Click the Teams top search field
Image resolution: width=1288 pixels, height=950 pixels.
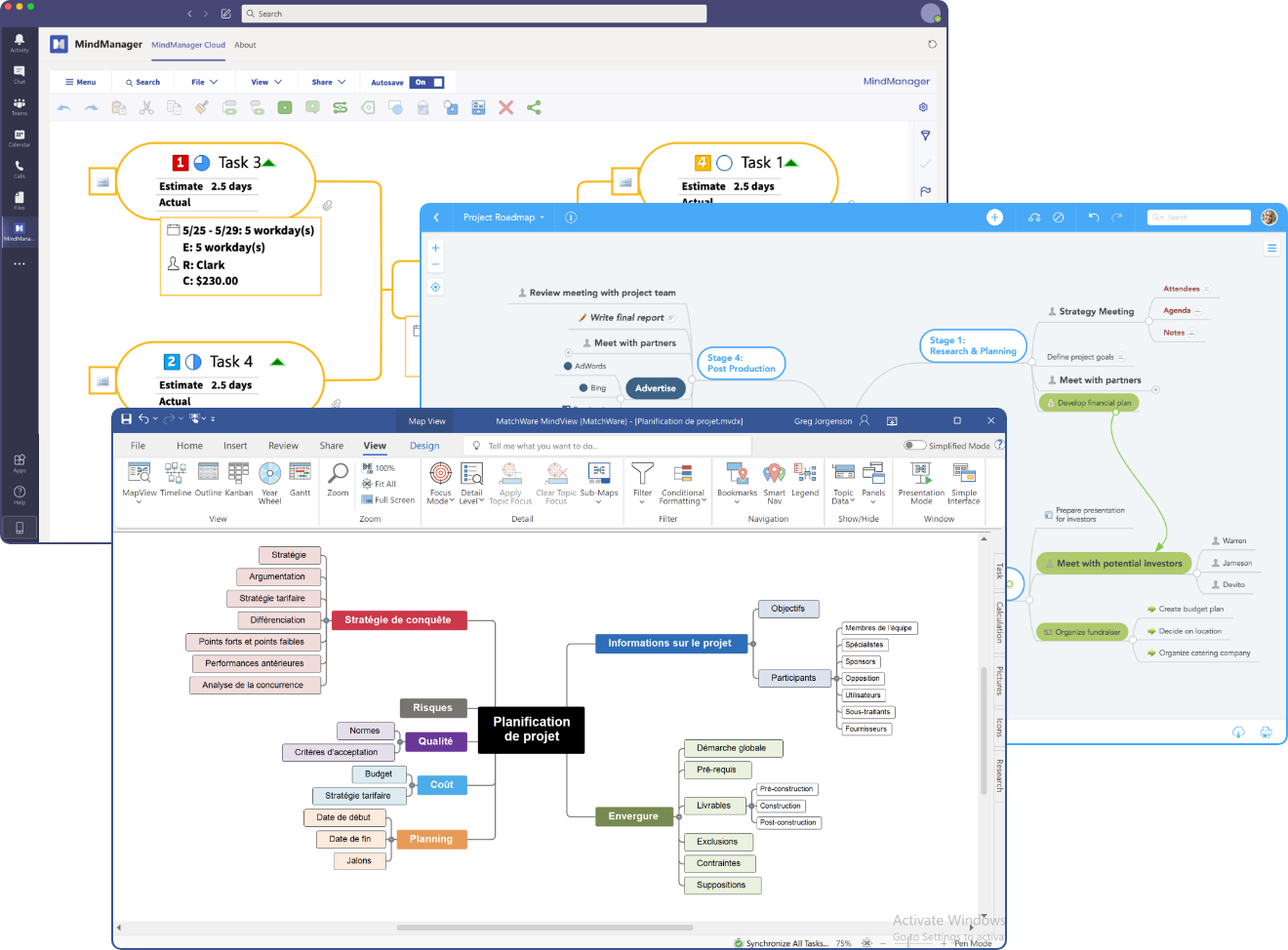coord(474,14)
